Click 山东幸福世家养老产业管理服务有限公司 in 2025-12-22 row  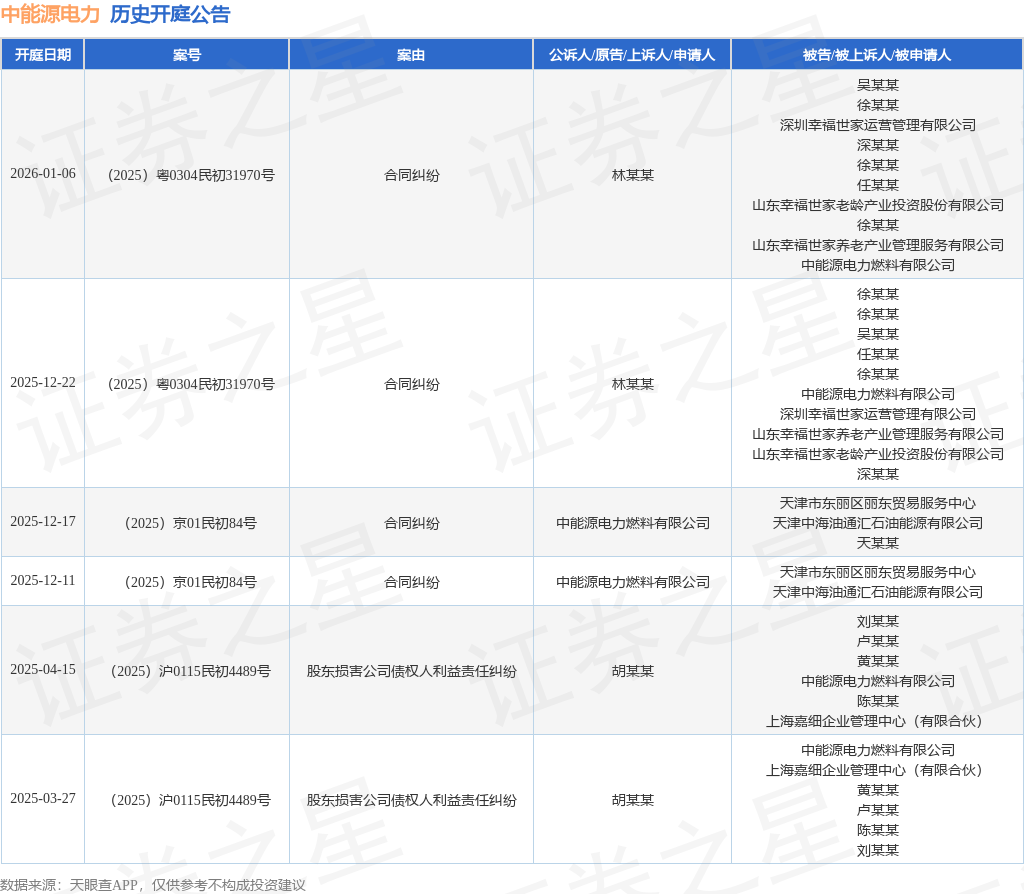coord(878,434)
